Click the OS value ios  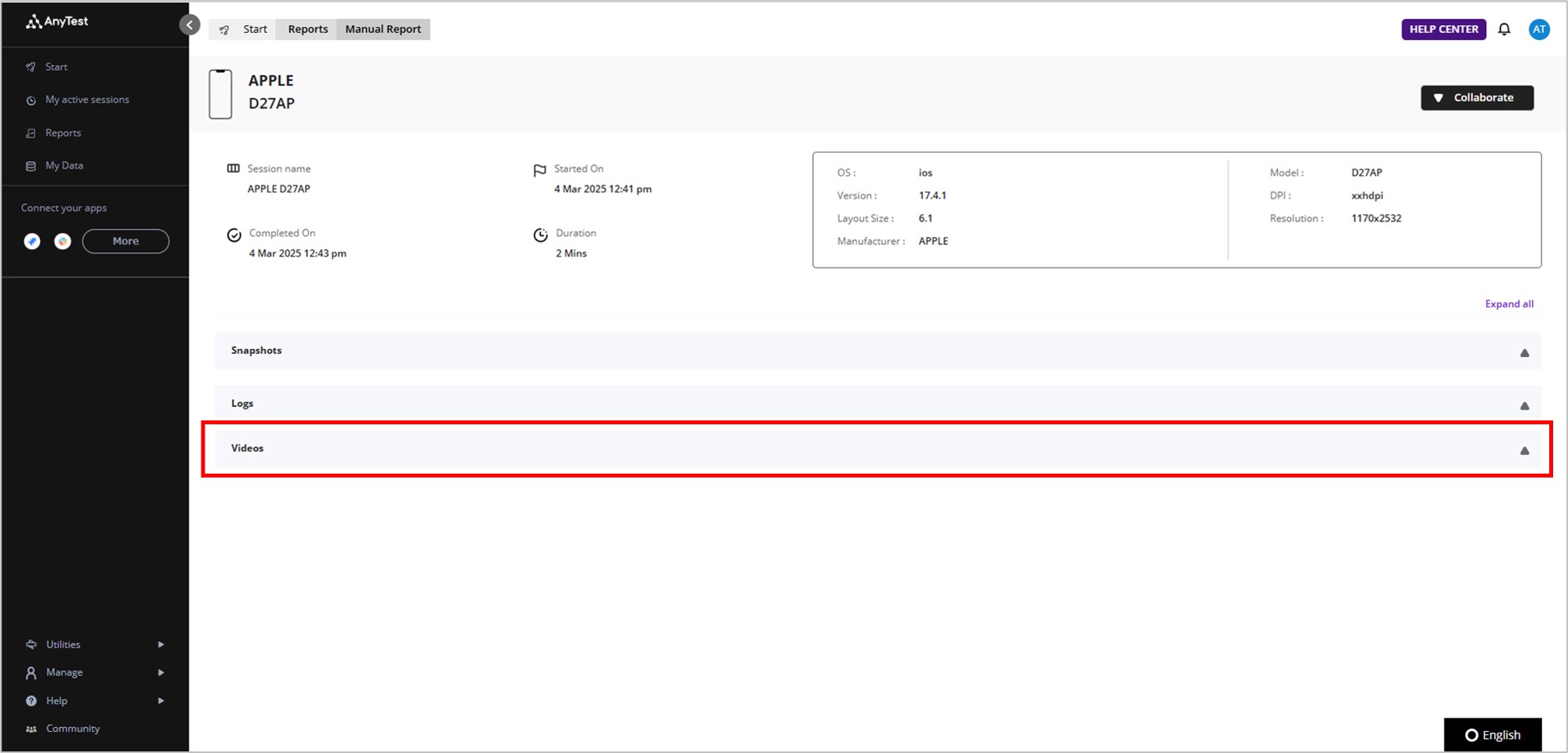pos(926,173)
